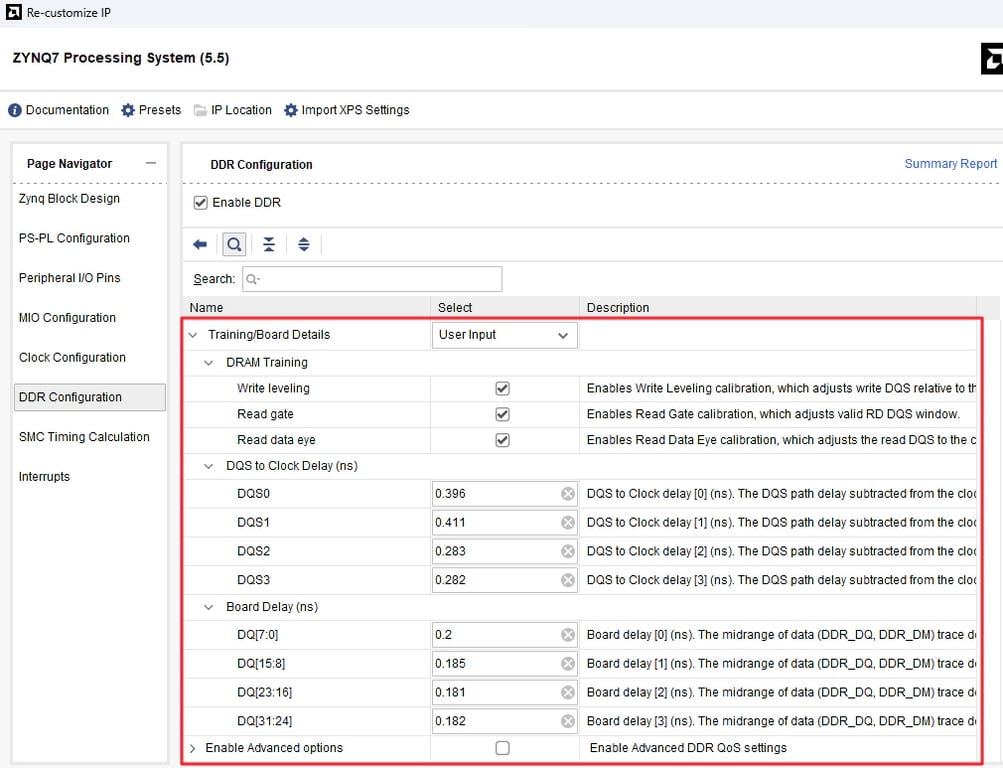The height and width of the screenshot is (768, 1003).
Task: Open the Clock Configuration page
Action: (72, 358)
